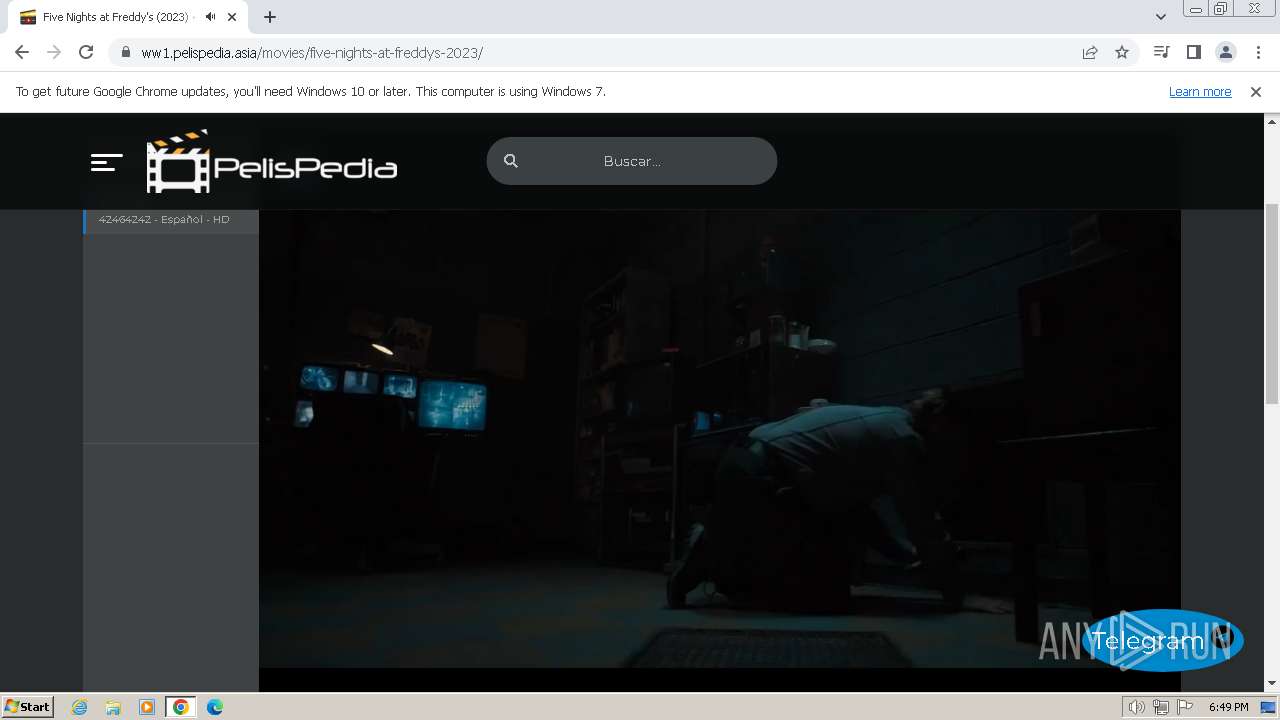Click the PelisPedia logo

(x=271, y=161)
